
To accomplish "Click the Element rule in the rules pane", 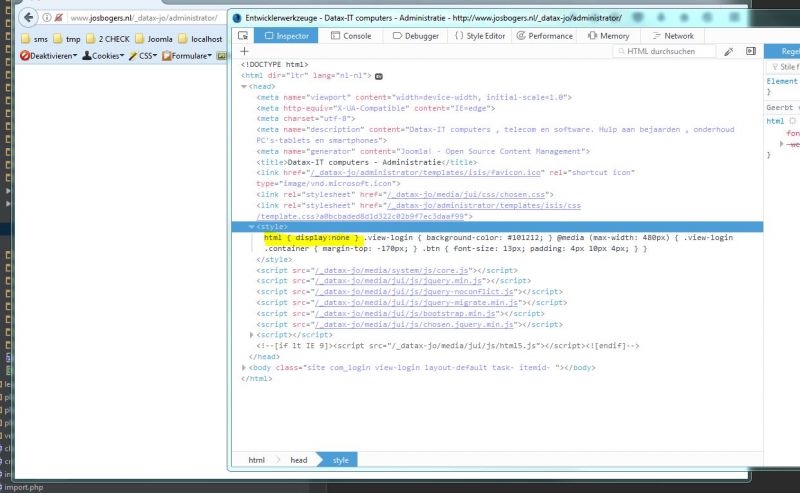I will [x=781, y=81].
